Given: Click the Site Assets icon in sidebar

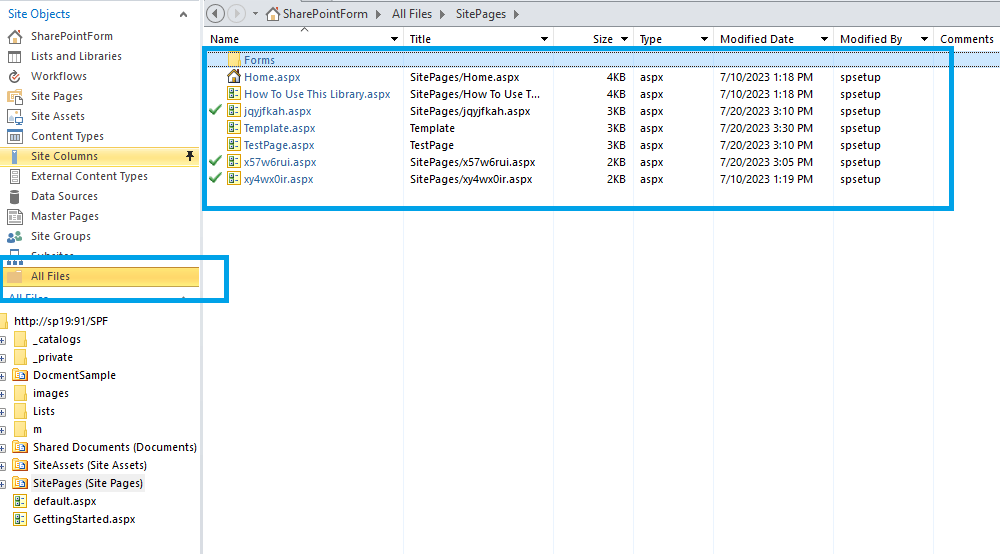Looking at the screenshot, I should [x=15, y=117].
